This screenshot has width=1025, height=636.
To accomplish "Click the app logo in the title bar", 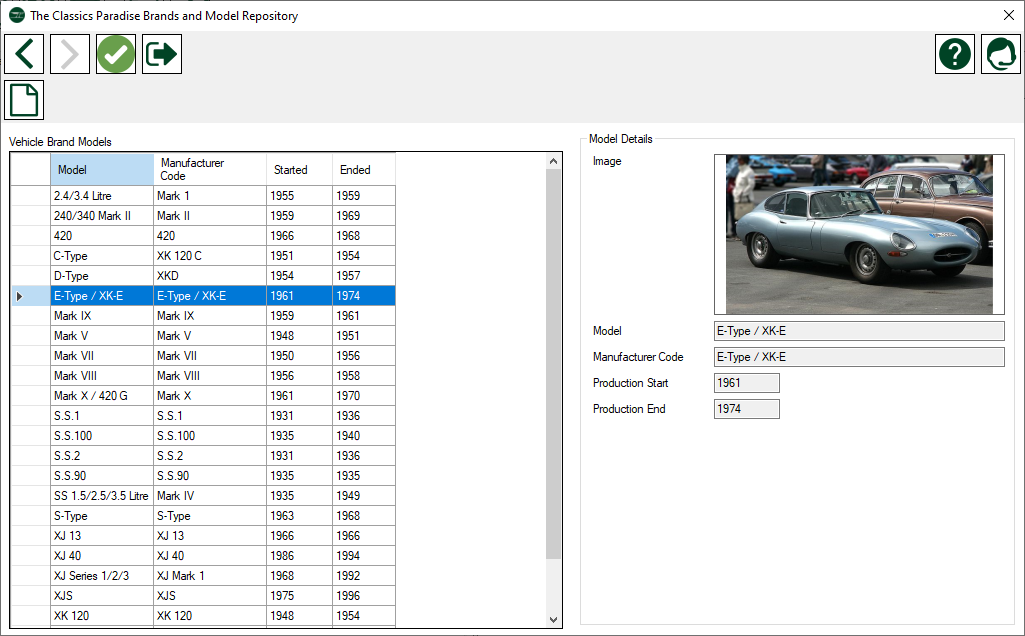I will tap(17, 16).
